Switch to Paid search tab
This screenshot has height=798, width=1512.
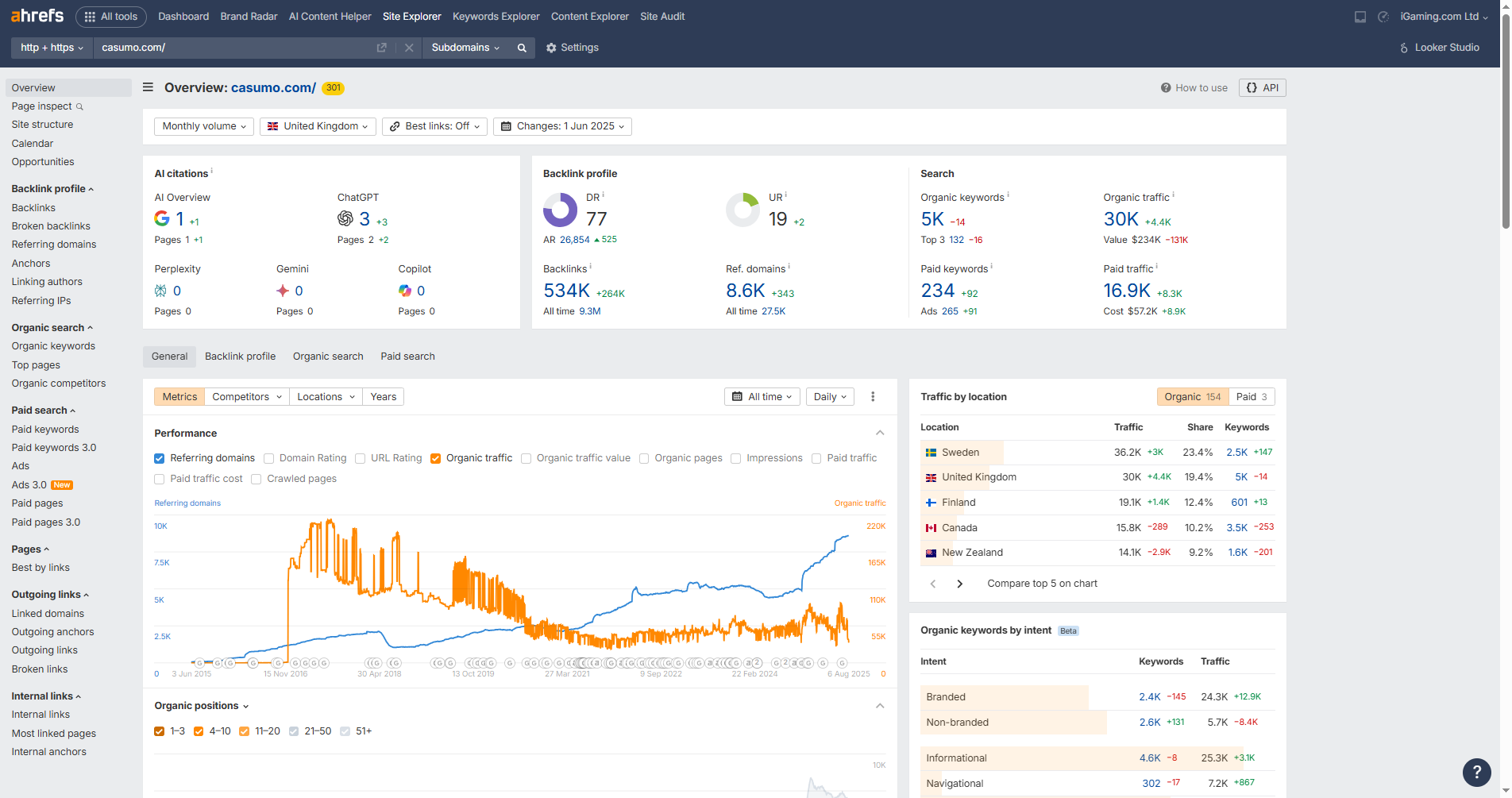coord(407,357)
